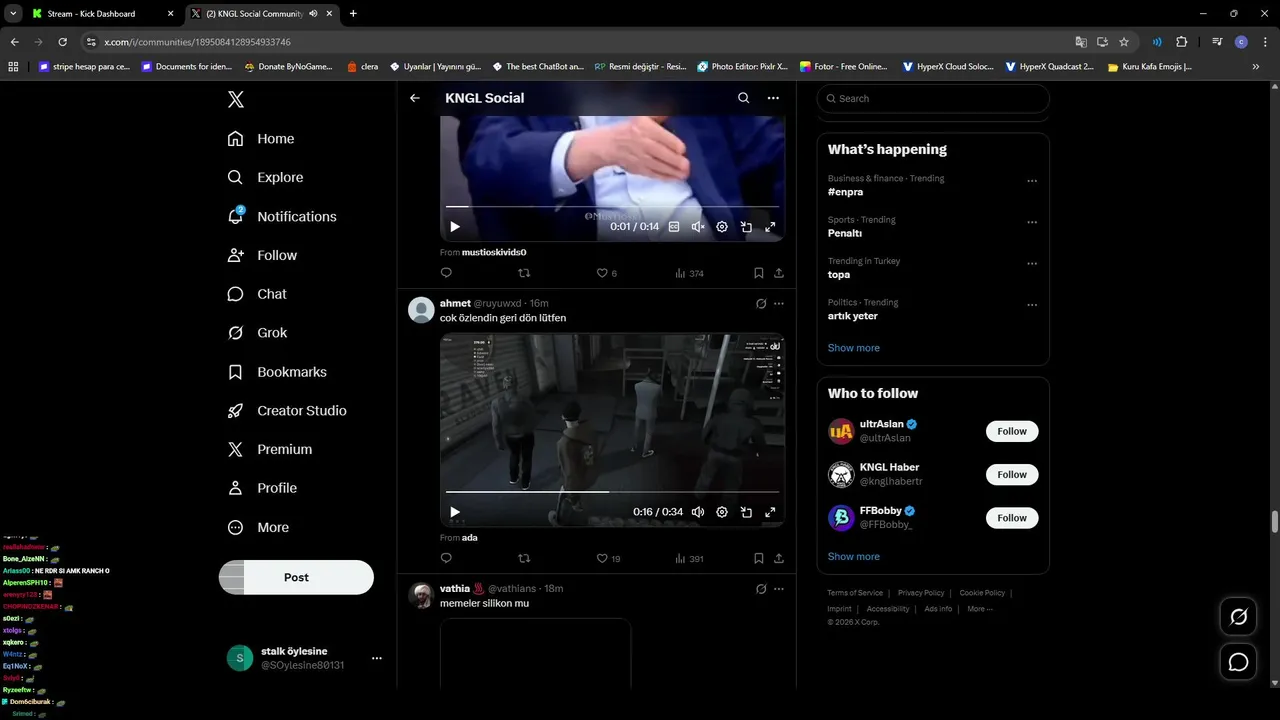Unmute the 0:14 video
The image size is (1280, 720).
coord(698,227)
